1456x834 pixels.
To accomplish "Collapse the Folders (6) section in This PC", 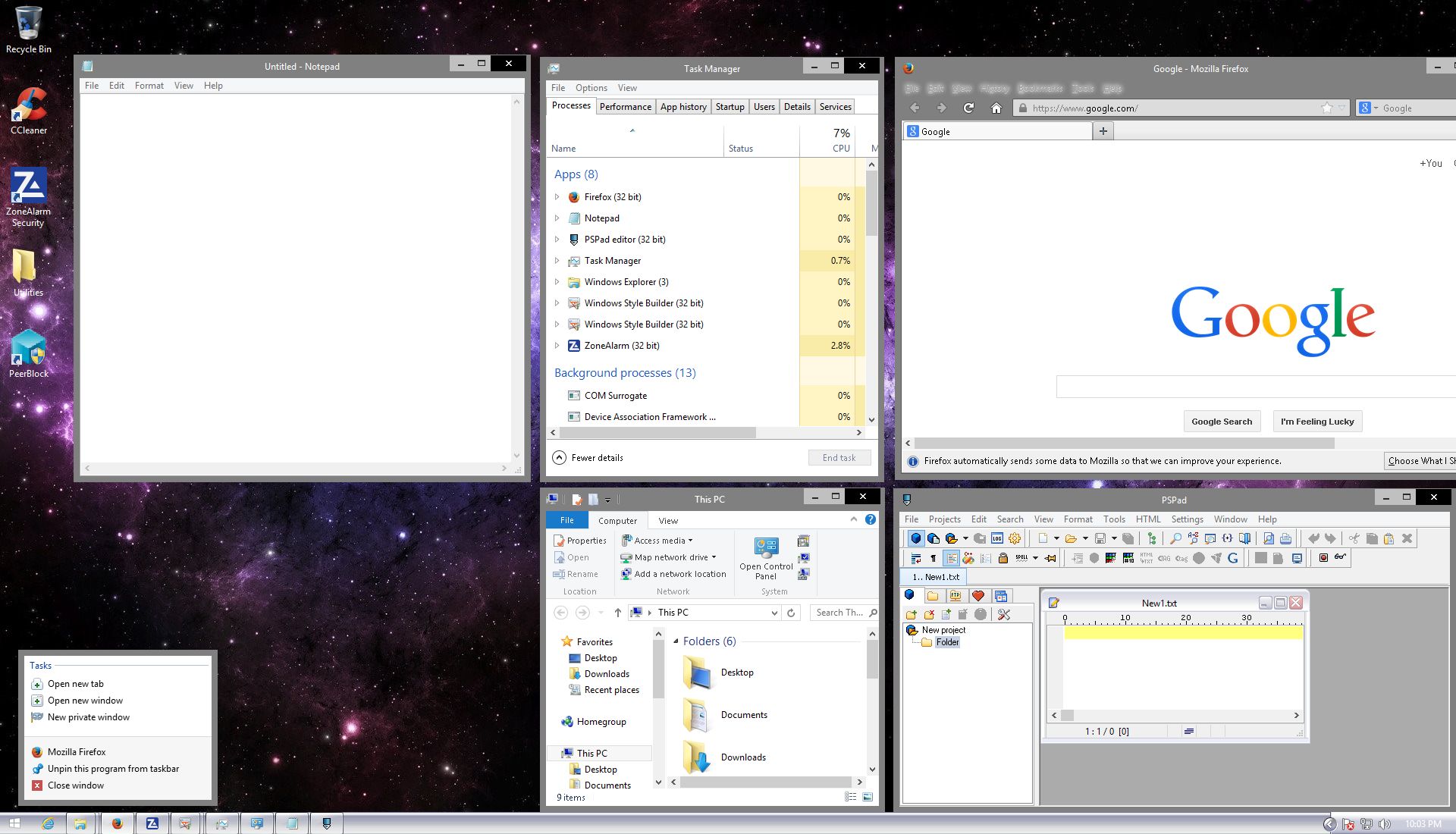I will (x=676, y=641).
